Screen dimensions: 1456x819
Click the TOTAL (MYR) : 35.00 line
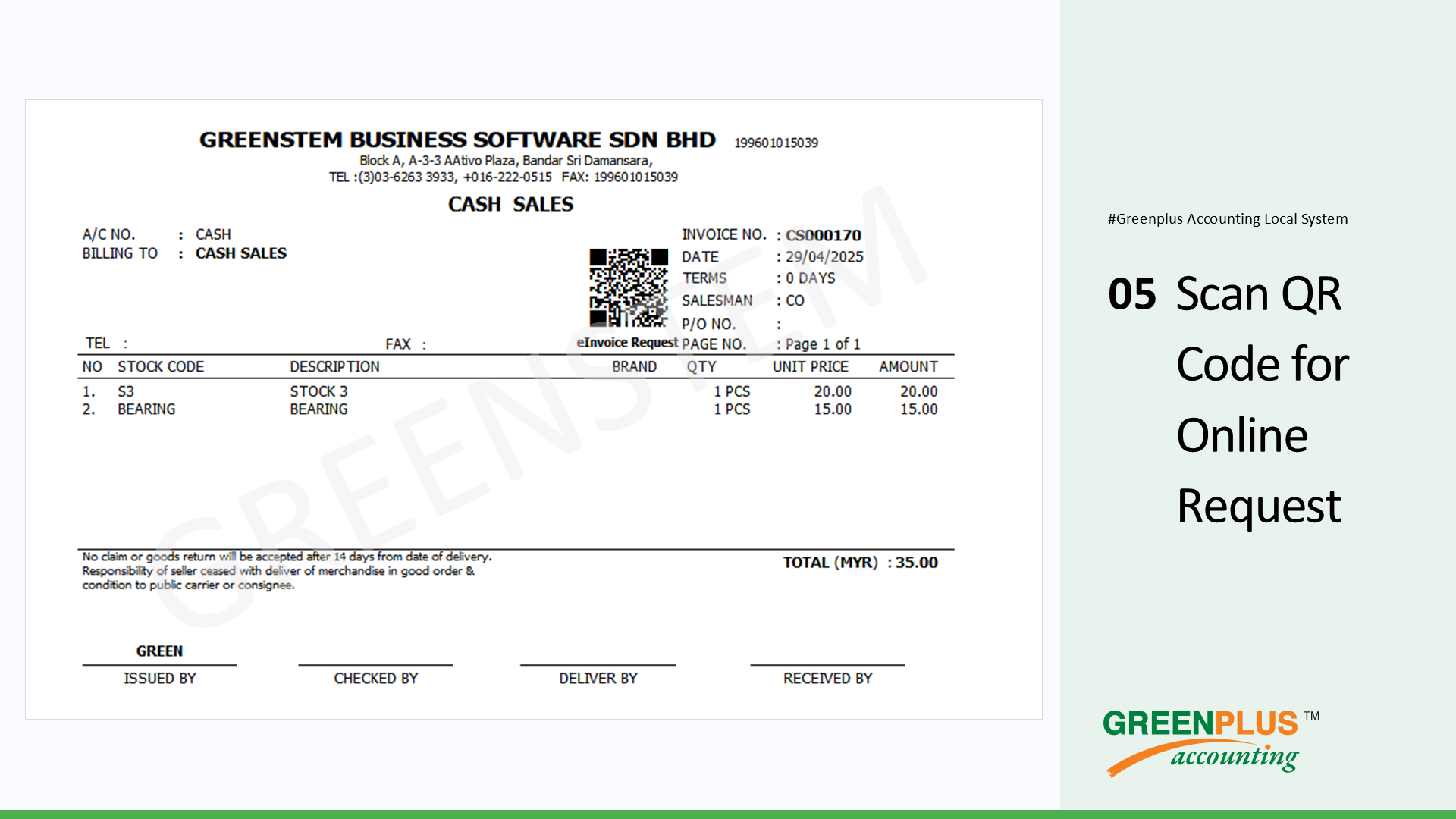coord(861,563)
